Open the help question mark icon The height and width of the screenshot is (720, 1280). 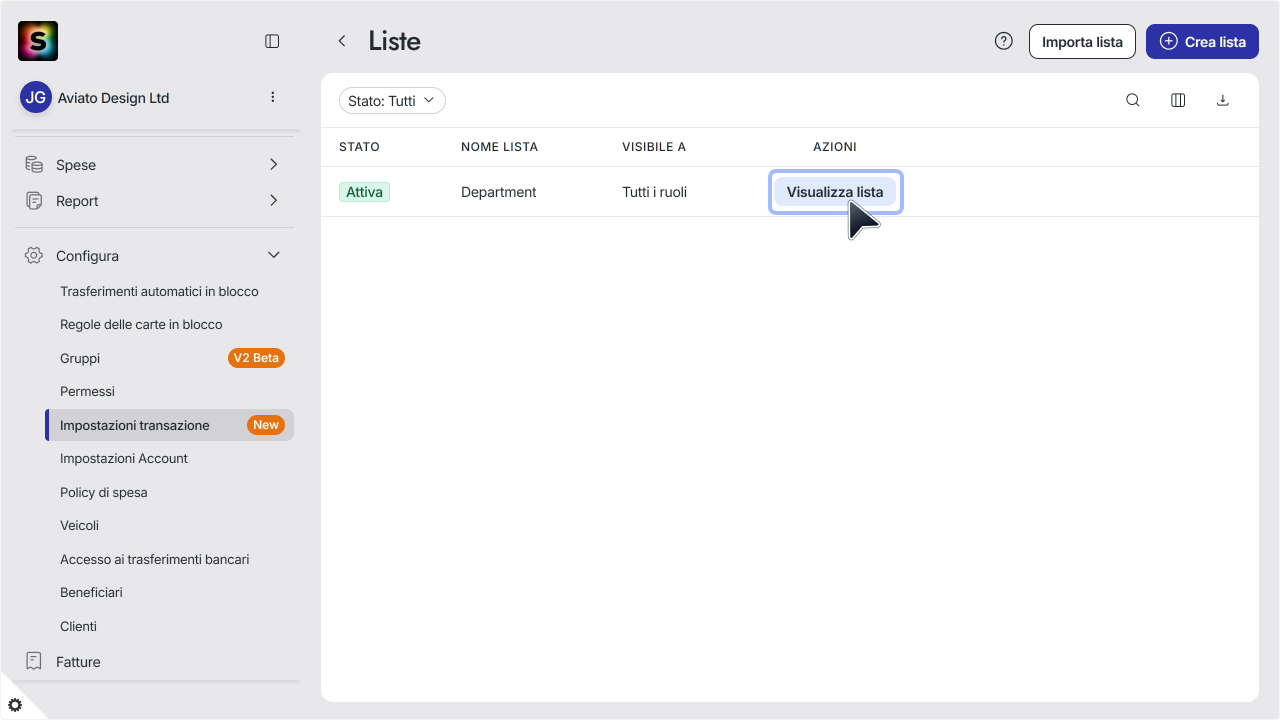(x=1004, y=41)
